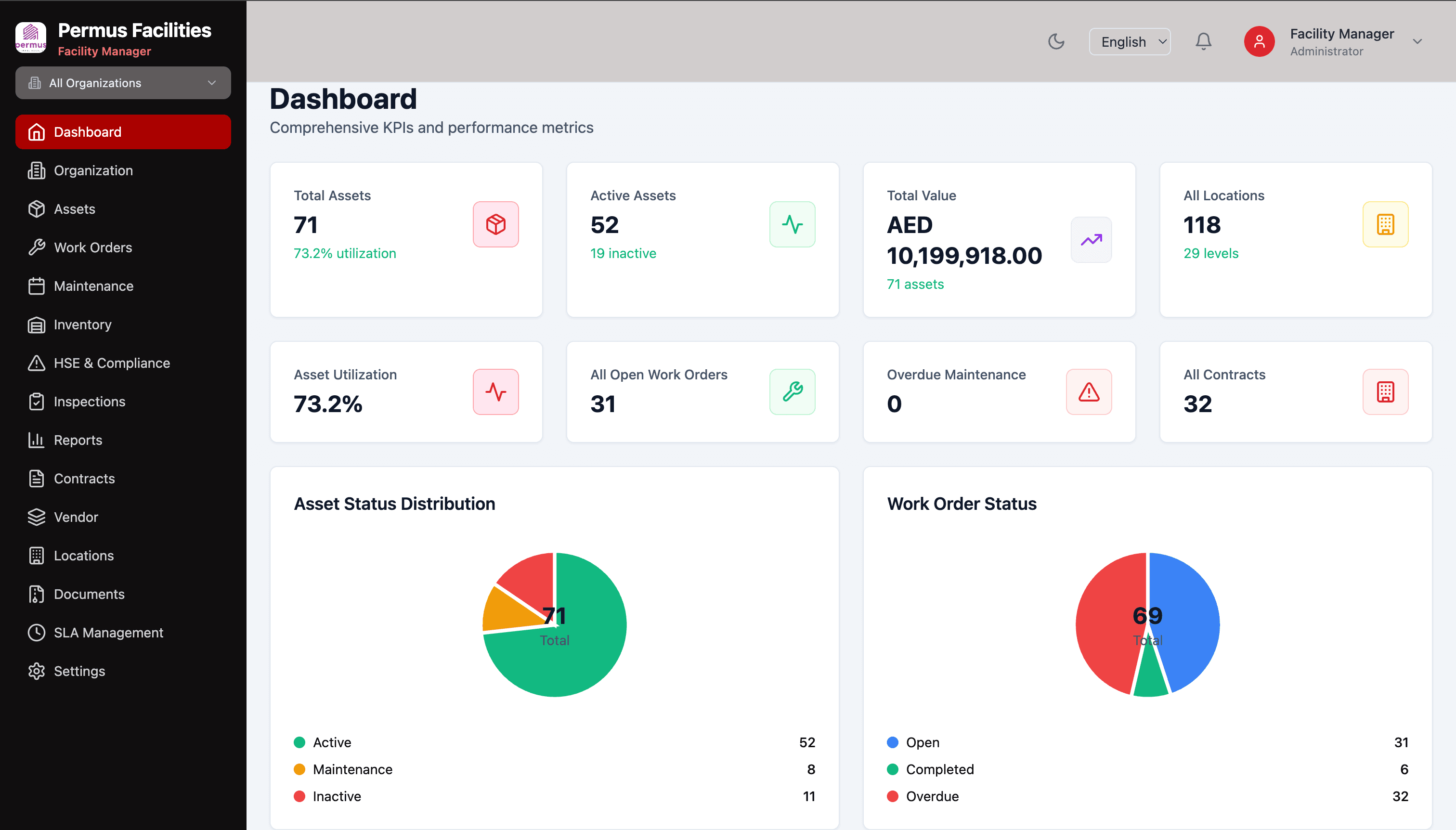
Task: Expand the All Organizations selector
Action: tap(123, 83)
